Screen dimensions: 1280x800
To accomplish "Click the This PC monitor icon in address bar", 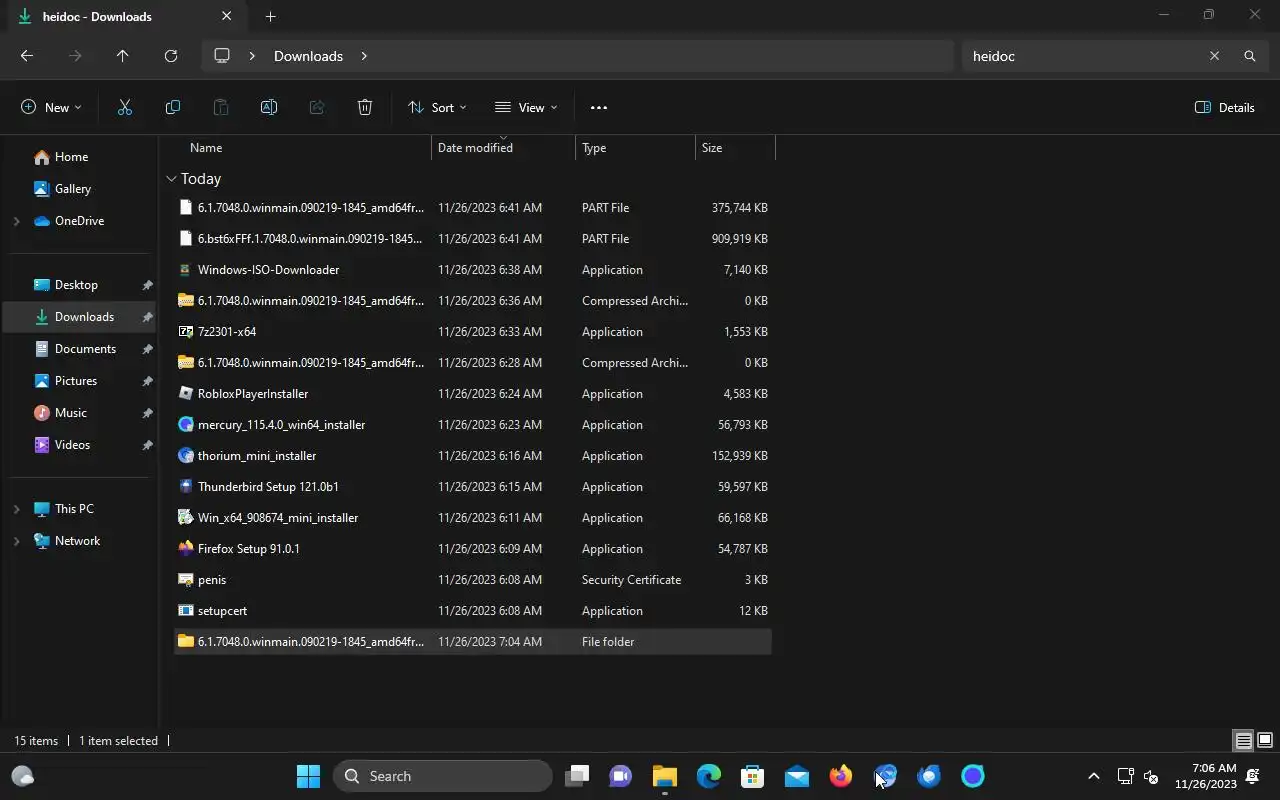I will coord(222,56).
